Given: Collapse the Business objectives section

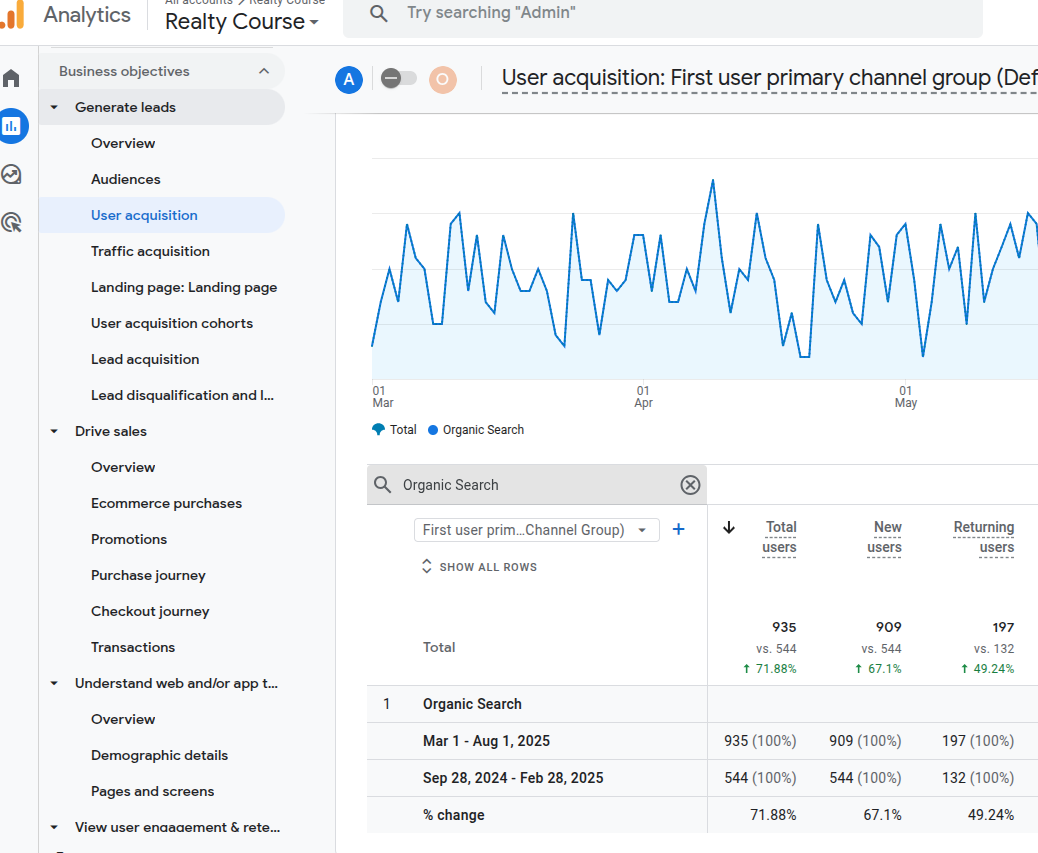Looking at the screenshot, I should (x=264, y=71).
